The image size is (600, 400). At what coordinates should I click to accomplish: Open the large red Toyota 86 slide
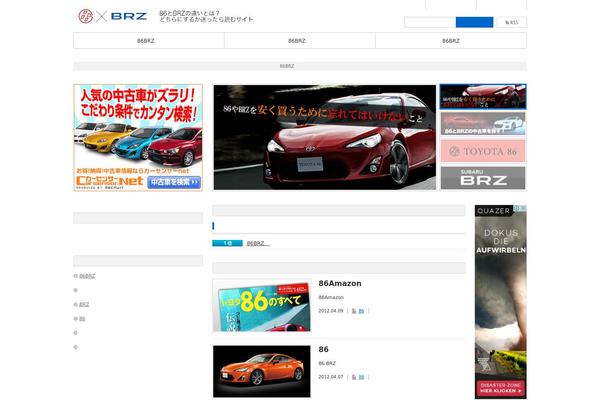click(324, 137)
